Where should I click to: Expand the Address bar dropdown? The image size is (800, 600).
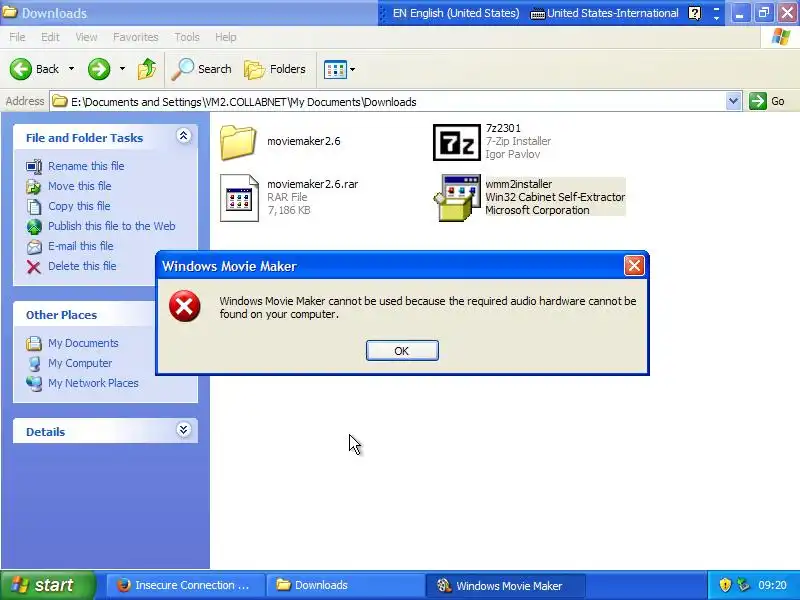pyautogui.click(x=733, y=102)
